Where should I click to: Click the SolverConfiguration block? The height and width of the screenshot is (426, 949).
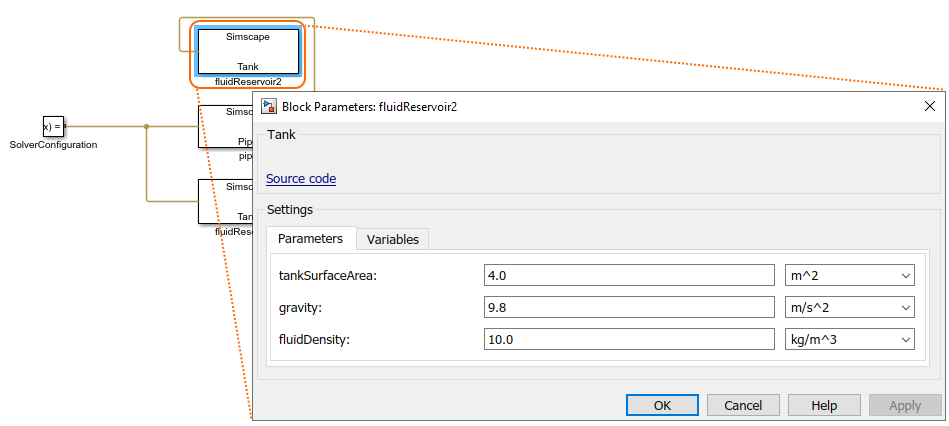click(x=53, y=127)
